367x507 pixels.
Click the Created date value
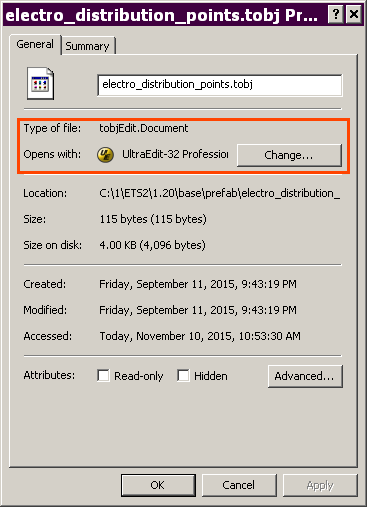[x=198, y=284]
